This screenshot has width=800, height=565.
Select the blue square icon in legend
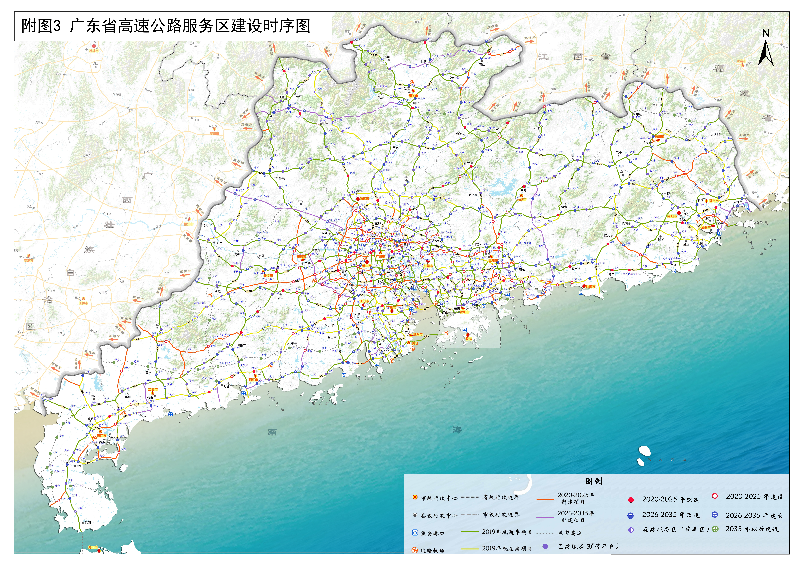coord(414,532)
